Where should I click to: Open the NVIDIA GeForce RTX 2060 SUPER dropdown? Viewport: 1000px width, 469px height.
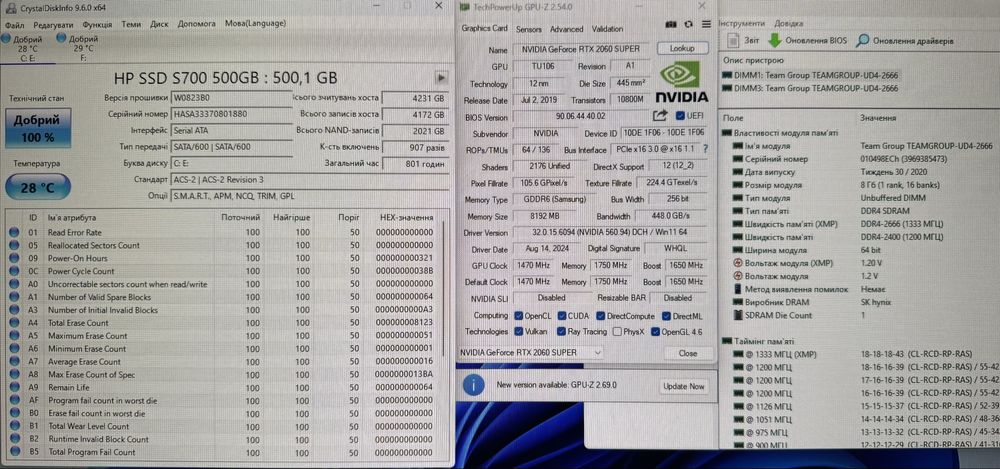pyautogui.click(x=530, y=352)
